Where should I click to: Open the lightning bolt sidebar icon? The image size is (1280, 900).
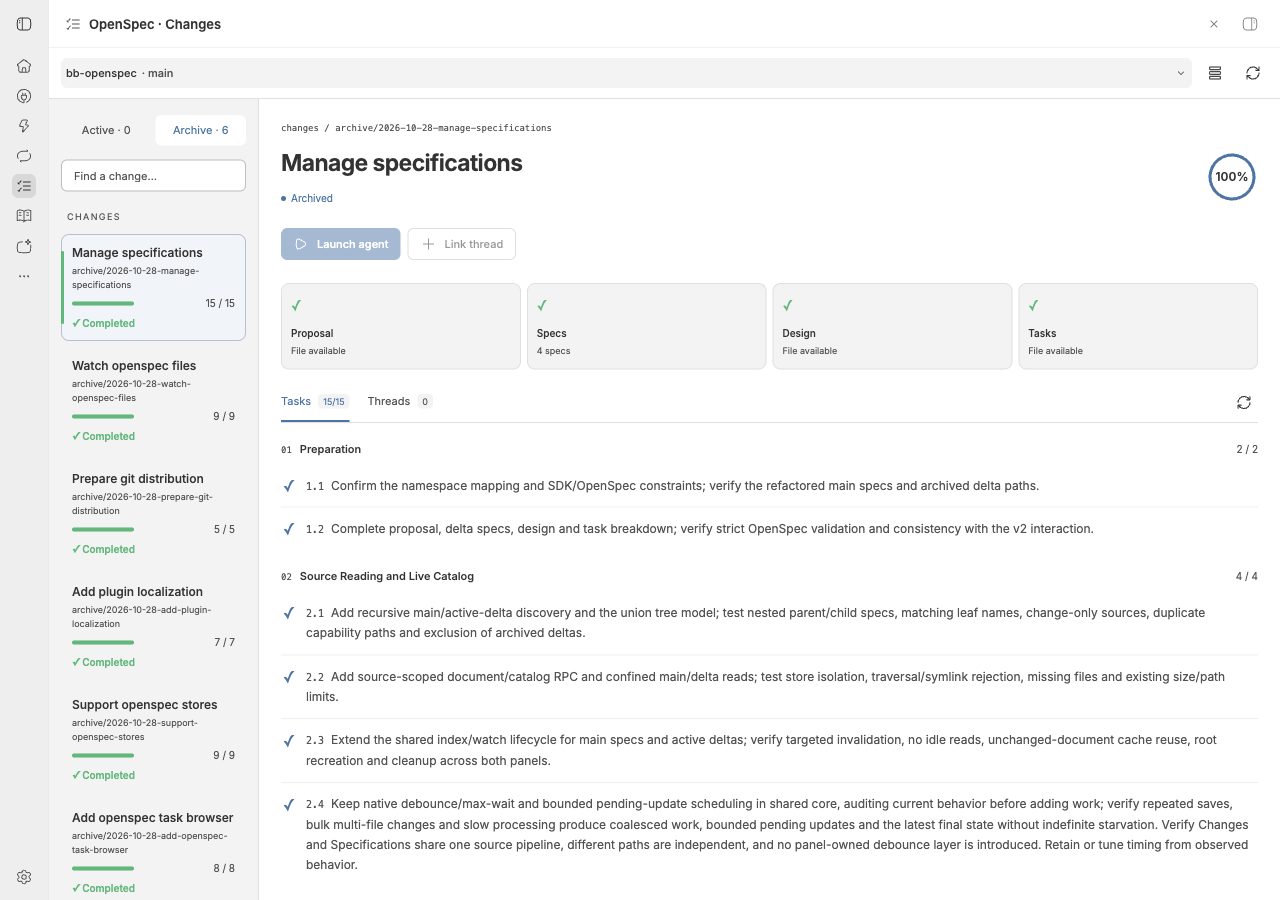(x=24, y=126)
